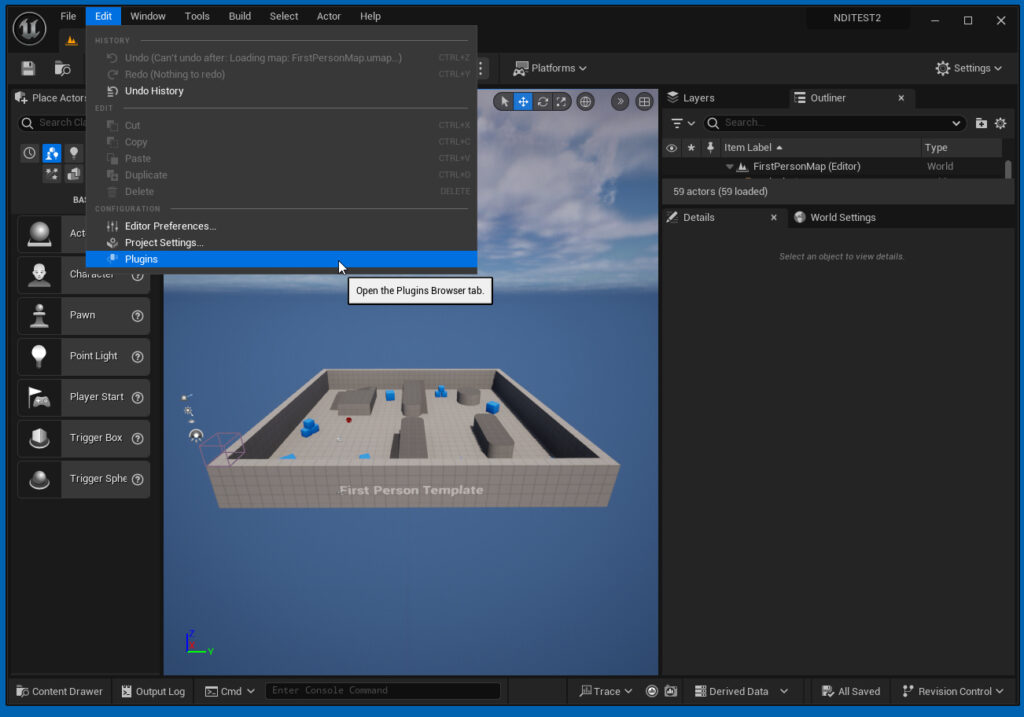Viewport: 1024px width, 717px height.
Task: Toggle the star favorites column in Outliner
Action: [x=691, y=147]
